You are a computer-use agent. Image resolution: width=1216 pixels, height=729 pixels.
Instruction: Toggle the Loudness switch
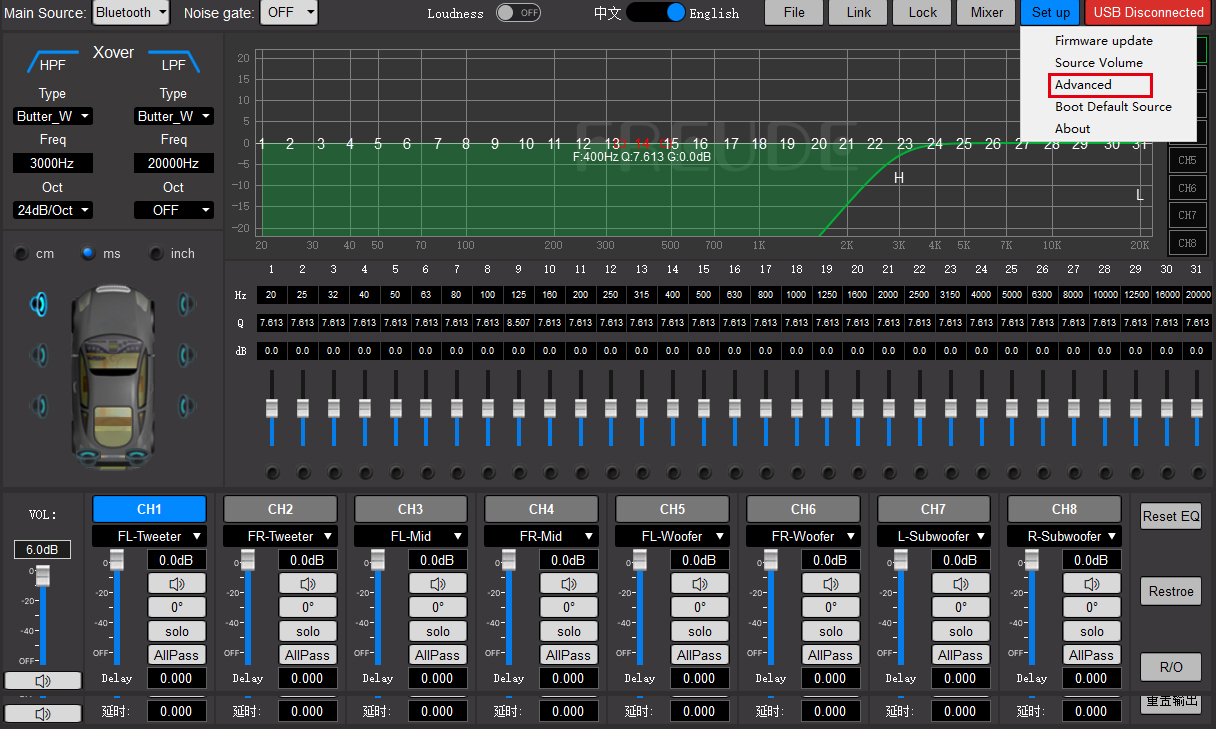[518, 13]
